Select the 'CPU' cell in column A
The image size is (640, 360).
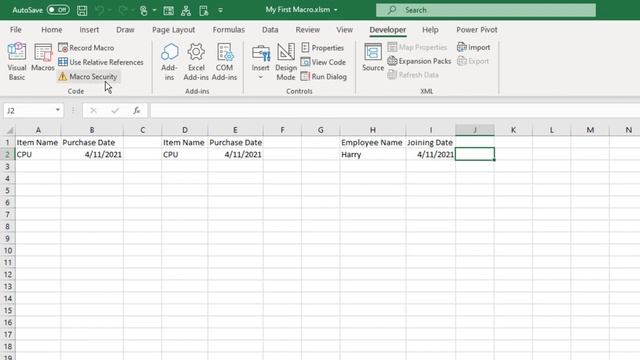click(38, 155)
